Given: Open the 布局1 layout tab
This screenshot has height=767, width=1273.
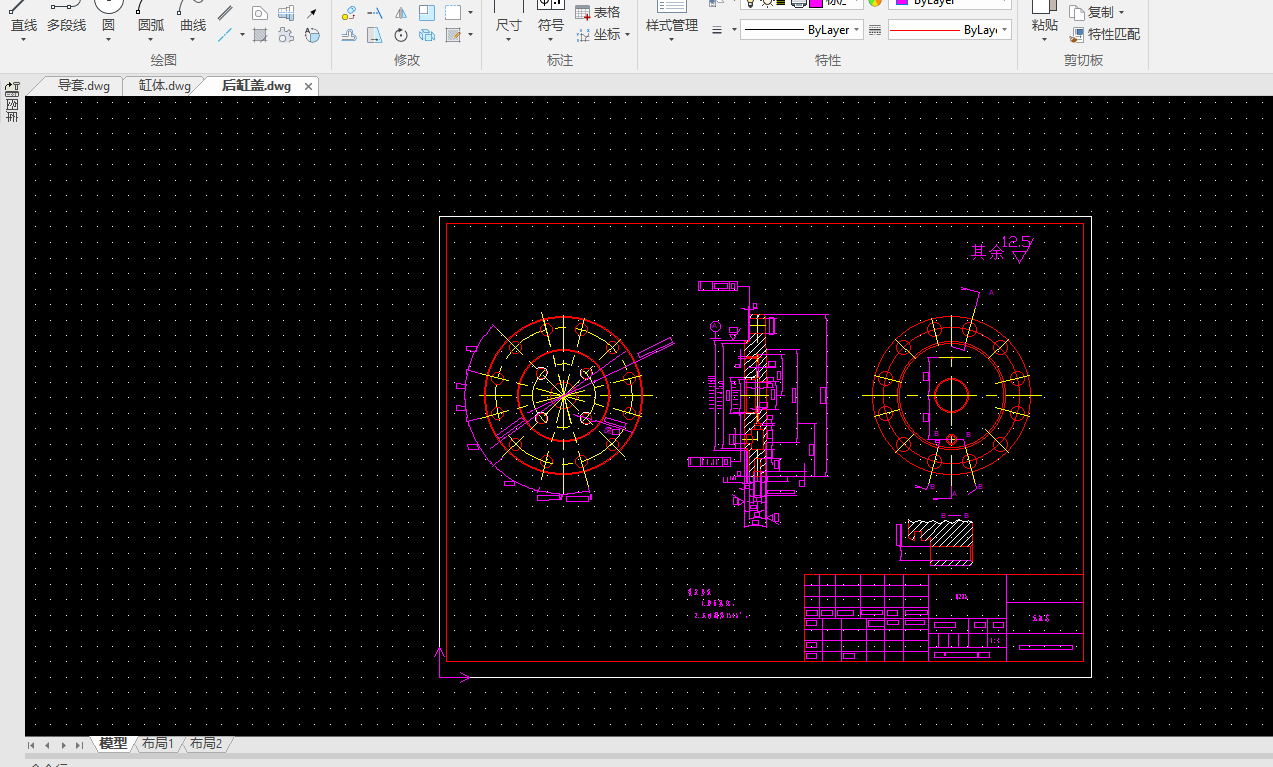Looking at the screenshot, I should click(x=157, y=744).
